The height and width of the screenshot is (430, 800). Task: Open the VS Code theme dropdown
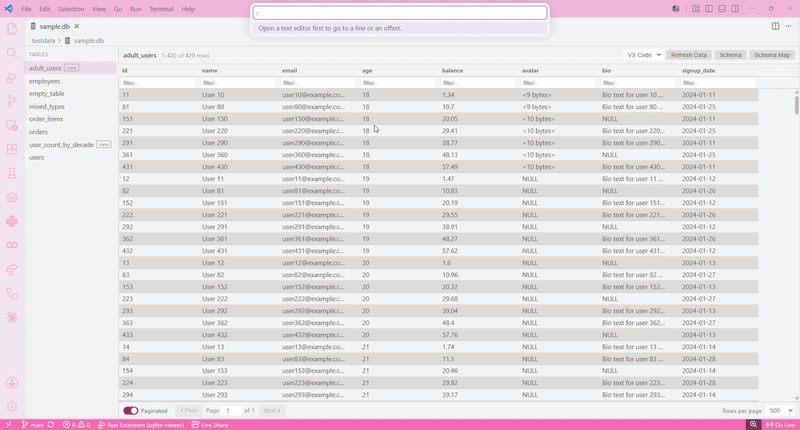point(643,55)
